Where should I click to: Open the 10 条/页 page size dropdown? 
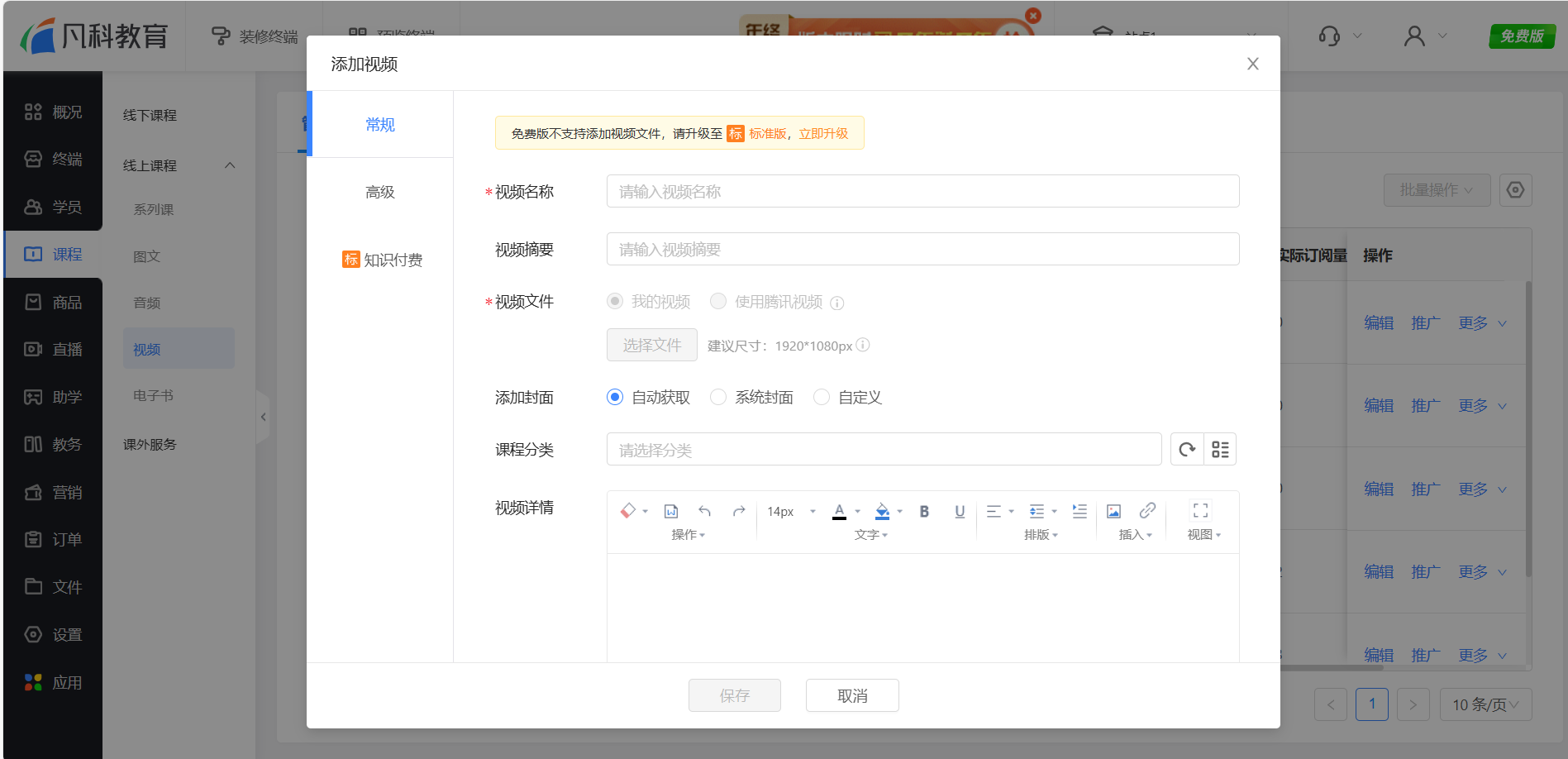[x=1485, y=704]
